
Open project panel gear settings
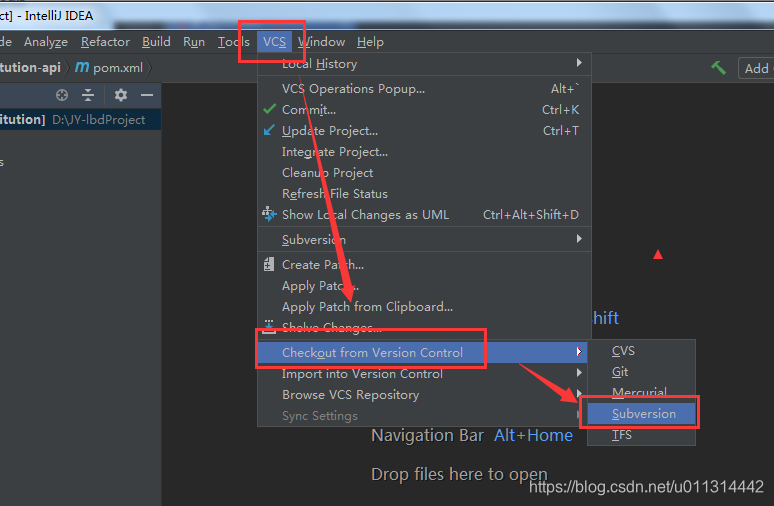click(121, 95)
